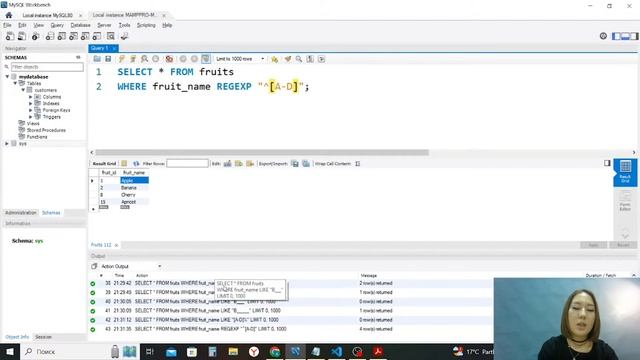Image resolution: width=640 pixels, height=360 pixels.
Task: Create new stored procedure icon in toolbar
Action: point(85,36)
